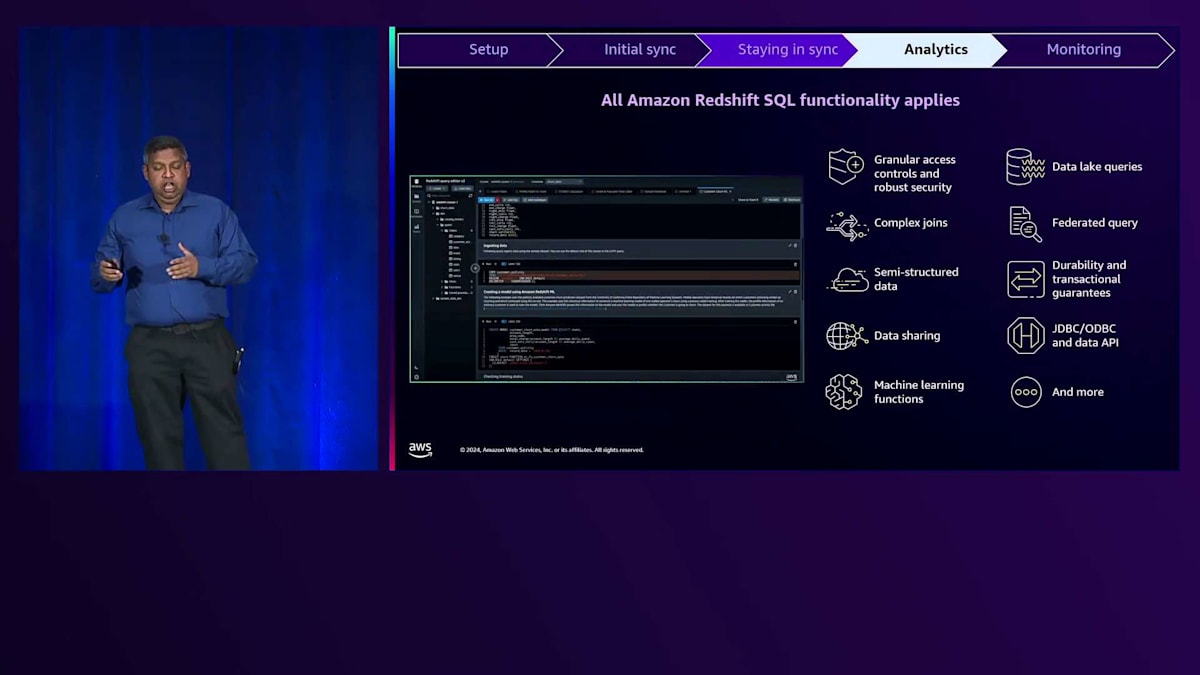1200x675 pixels.
Task: Click the presenter video feed
Action: click(x=200, y=248)
